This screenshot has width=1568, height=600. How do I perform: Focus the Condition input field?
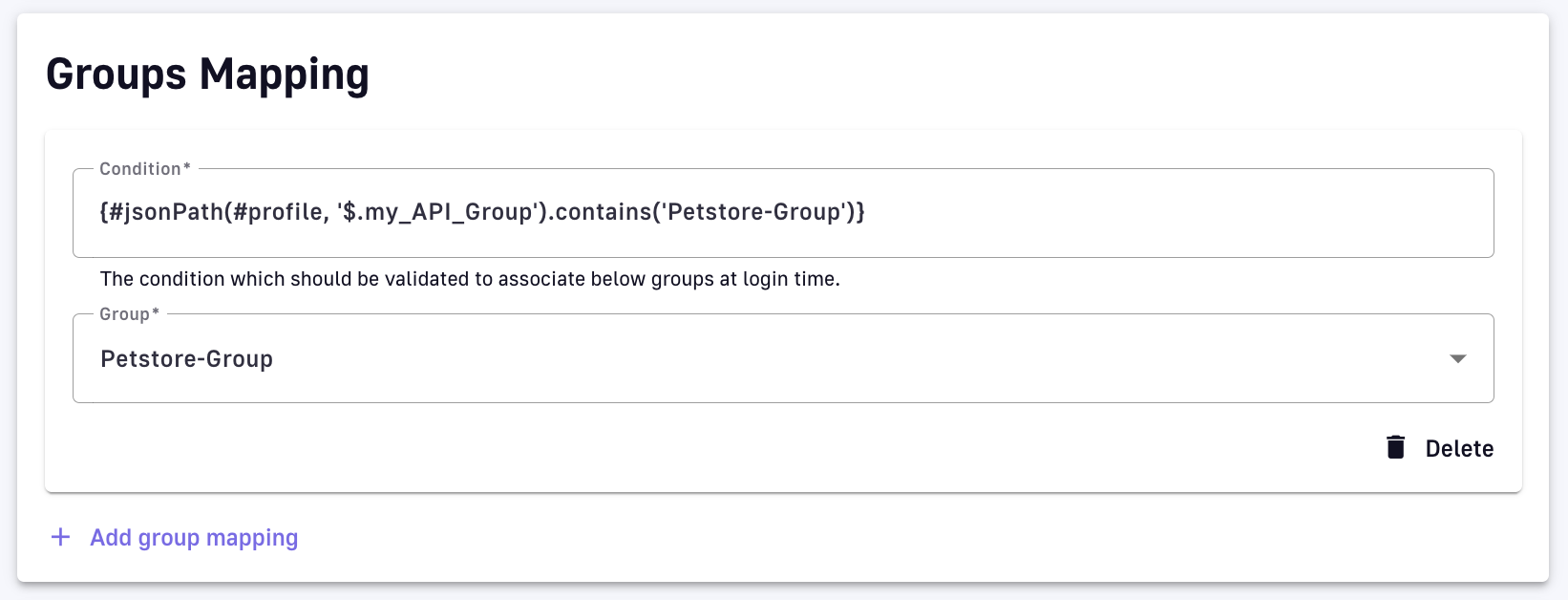[x=1146, y=212]
